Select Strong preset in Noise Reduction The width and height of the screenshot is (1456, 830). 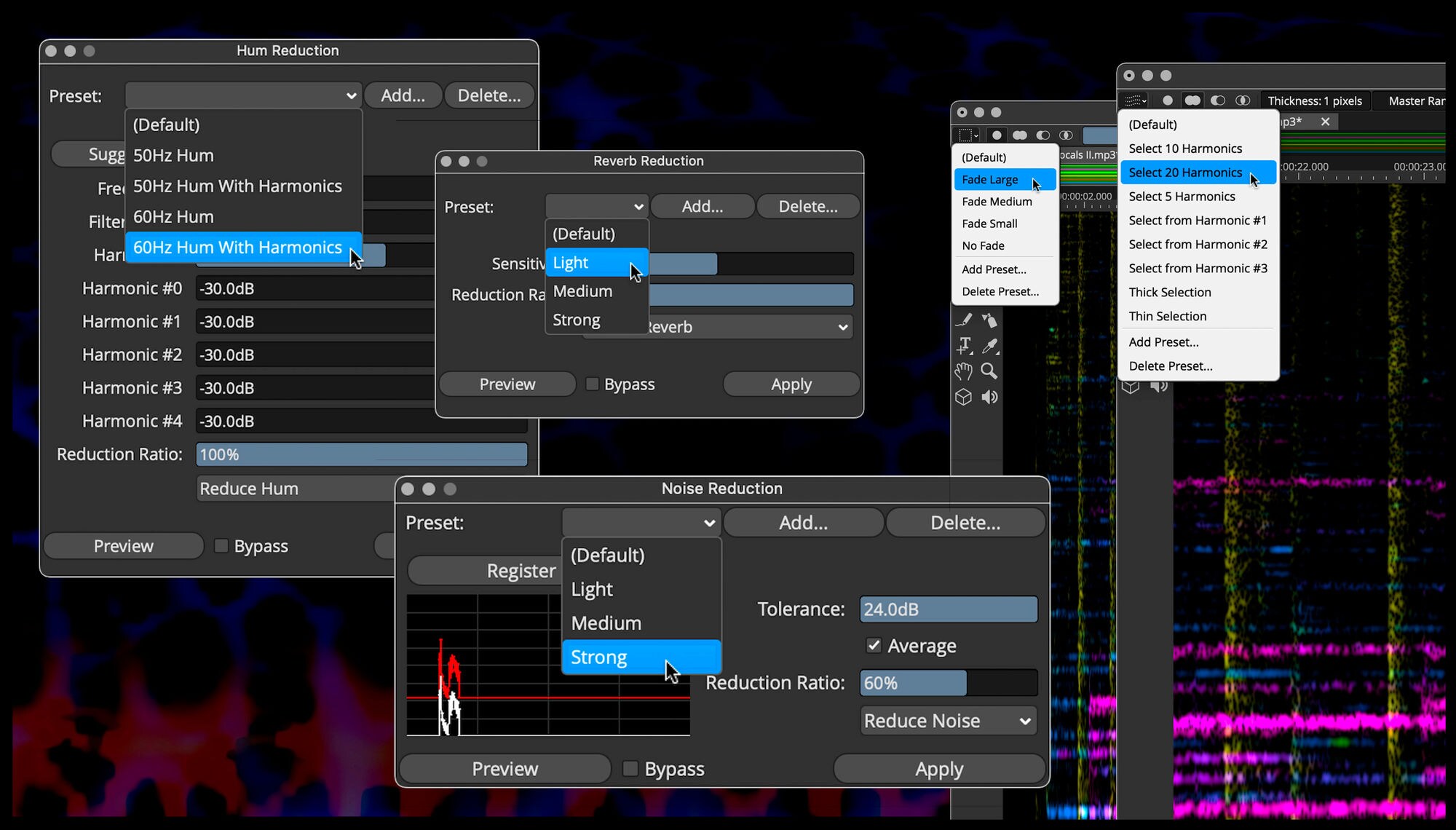tap(640, 656)
